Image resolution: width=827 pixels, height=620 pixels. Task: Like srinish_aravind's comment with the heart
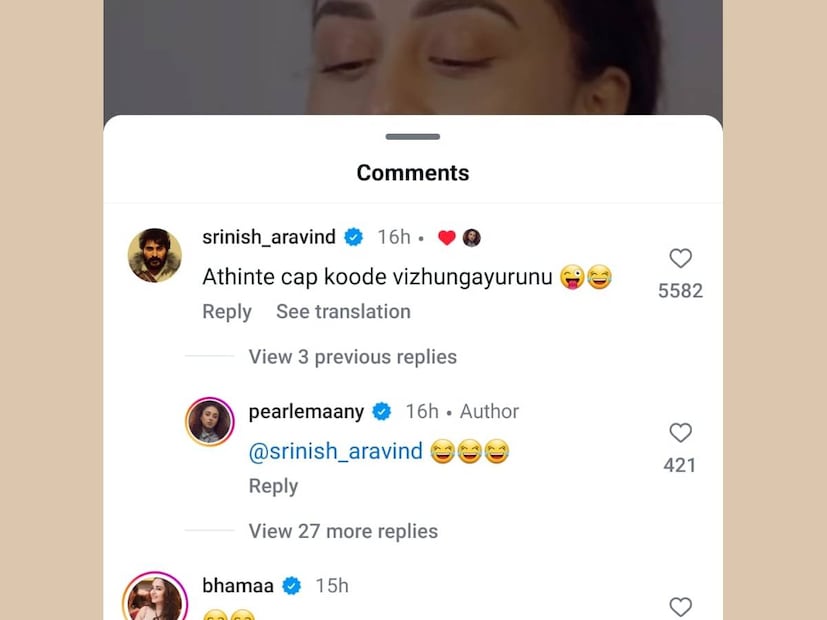click(680, 259)
